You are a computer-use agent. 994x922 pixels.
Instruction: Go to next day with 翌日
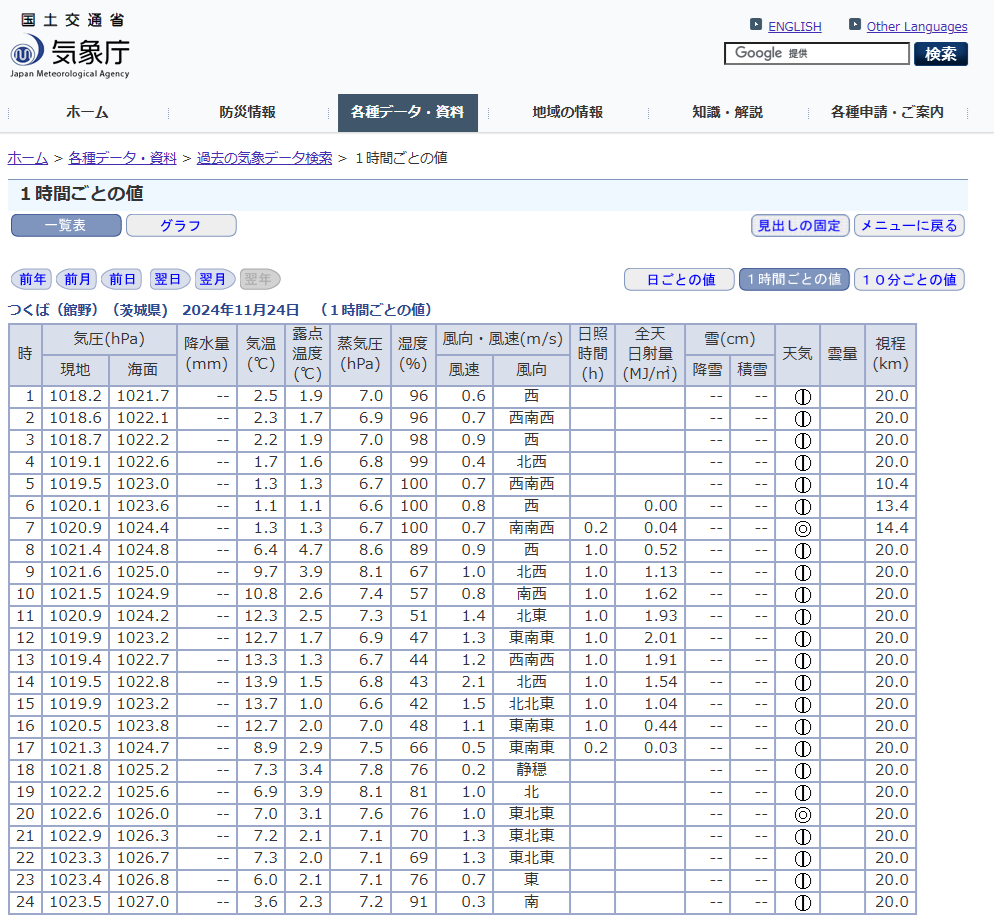coord(168,279)
